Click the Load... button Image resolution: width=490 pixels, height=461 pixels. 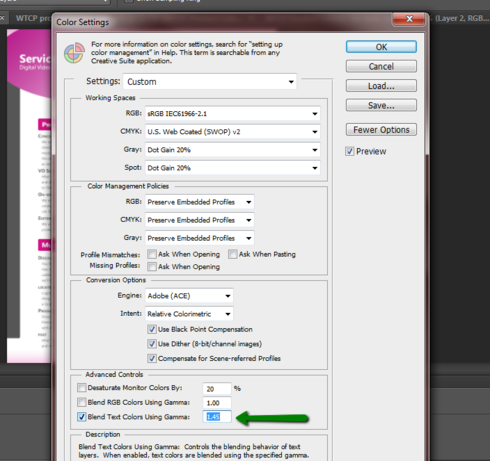click(381, 86)
